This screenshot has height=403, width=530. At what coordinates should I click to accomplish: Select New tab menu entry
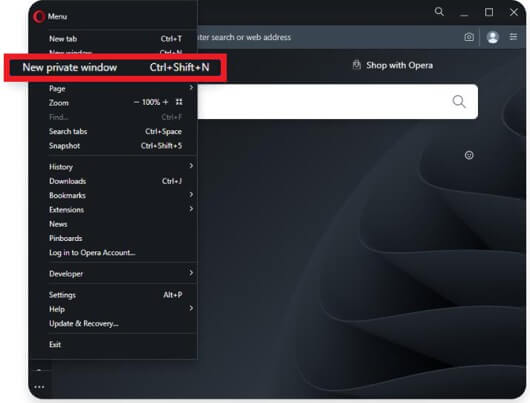pos(115,39)
